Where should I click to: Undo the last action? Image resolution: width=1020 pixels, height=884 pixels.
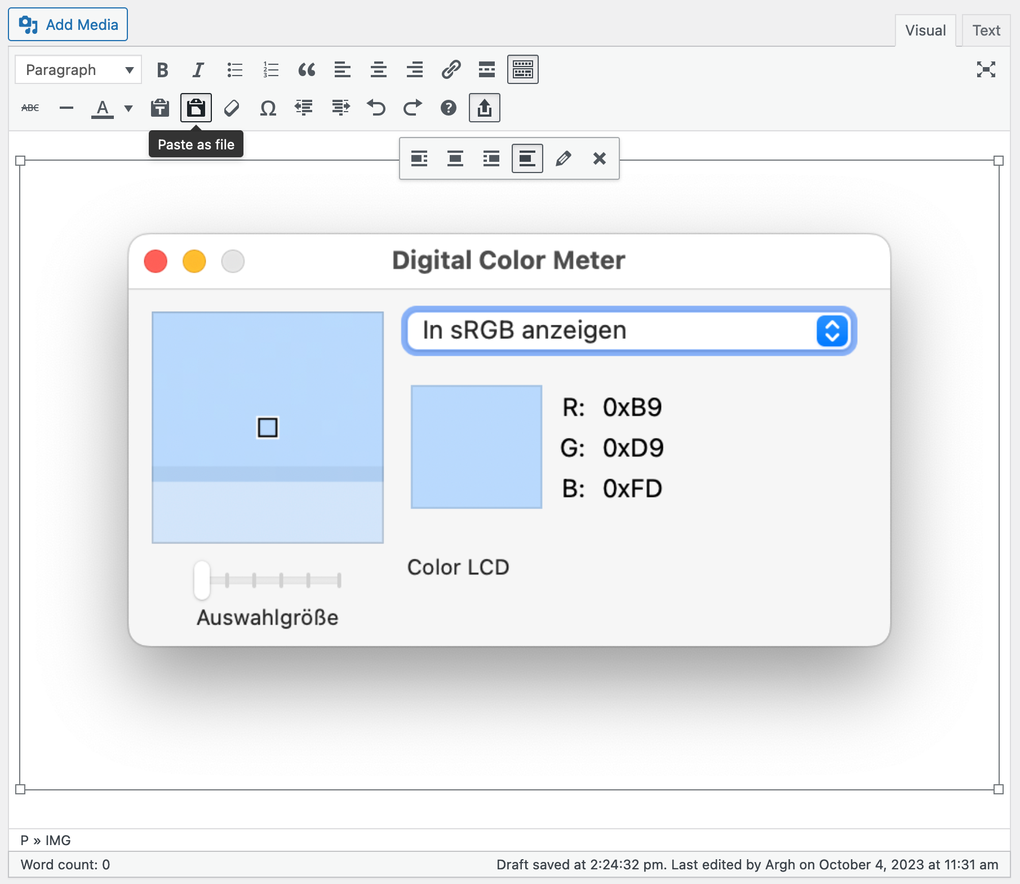pos(376,108)
